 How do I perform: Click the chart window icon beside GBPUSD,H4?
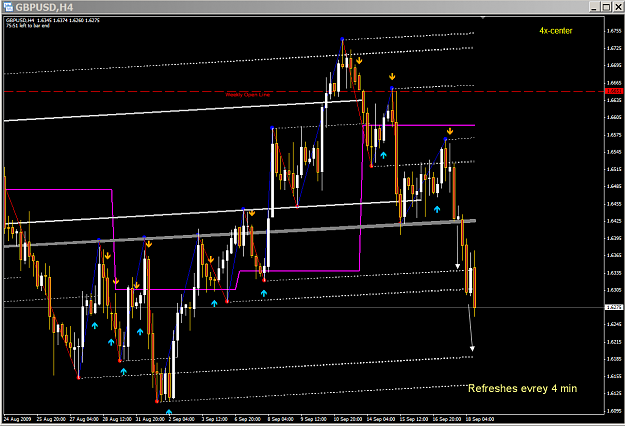(x=8, y=6)
